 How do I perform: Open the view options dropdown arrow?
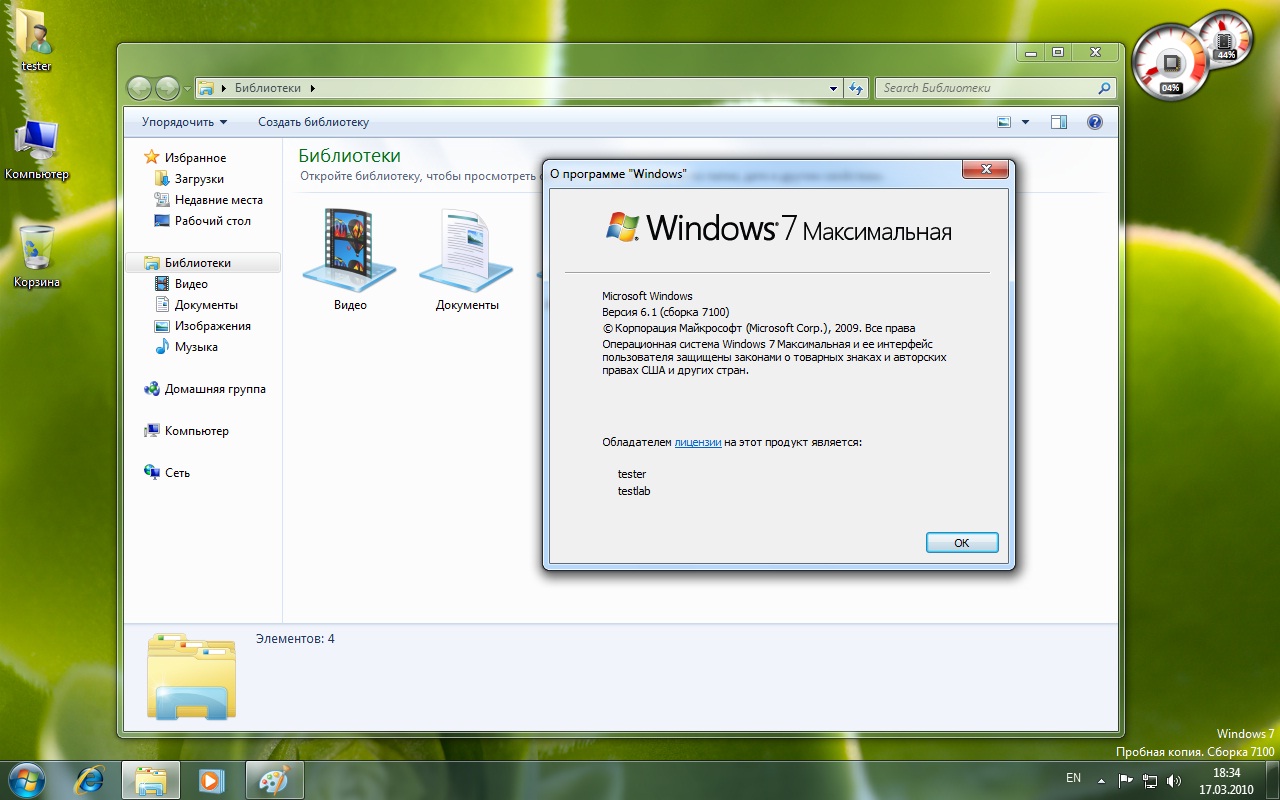click(1025, 122)
